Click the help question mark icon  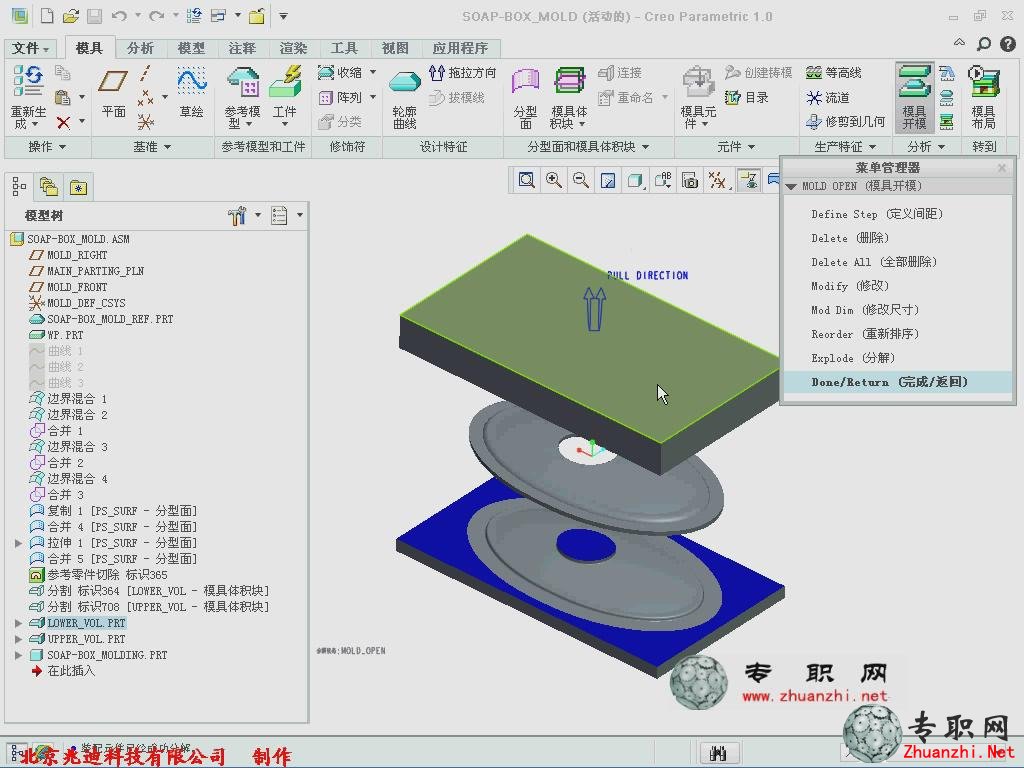pos(1008,44)
